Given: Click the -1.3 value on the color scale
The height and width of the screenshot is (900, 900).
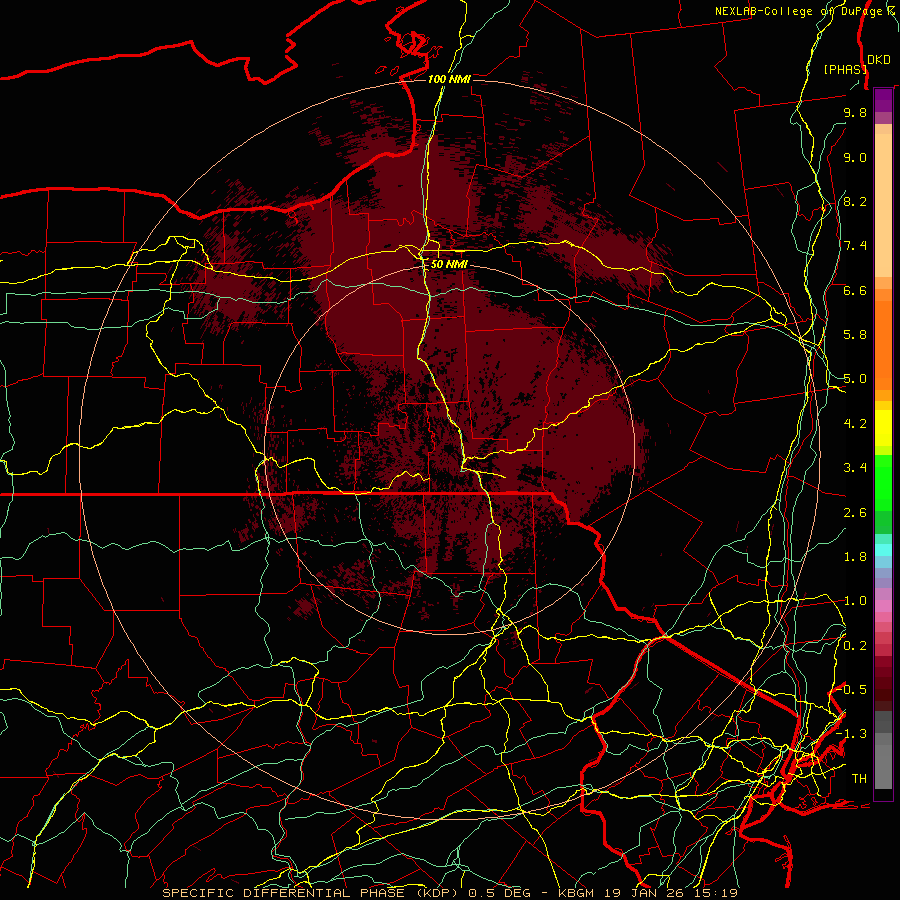Looking at the screenshot, I should pyautogui.click(x=851, y=734).
